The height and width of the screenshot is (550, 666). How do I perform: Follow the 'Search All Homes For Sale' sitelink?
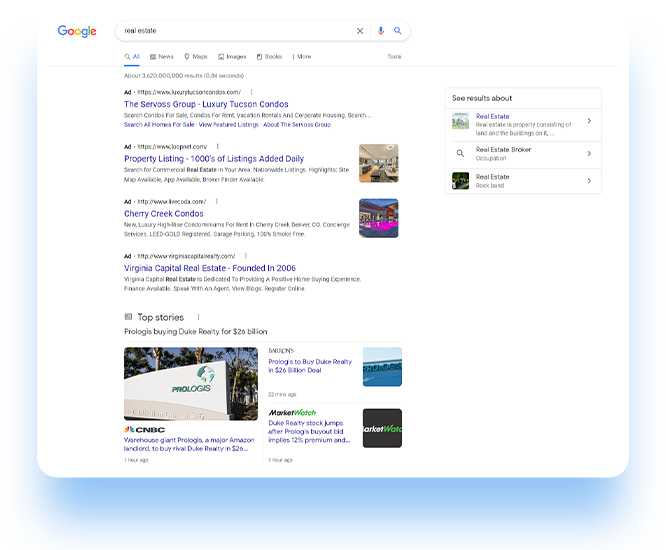(x=159, y=124)
